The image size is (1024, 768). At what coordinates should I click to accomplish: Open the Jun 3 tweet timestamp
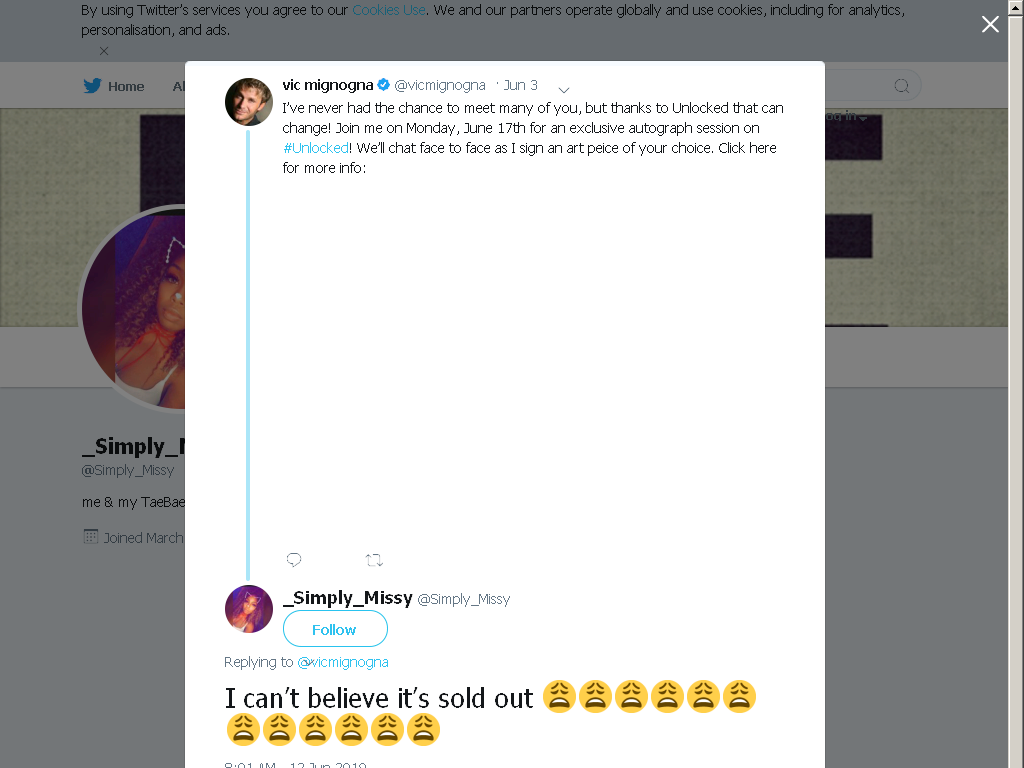520,86
